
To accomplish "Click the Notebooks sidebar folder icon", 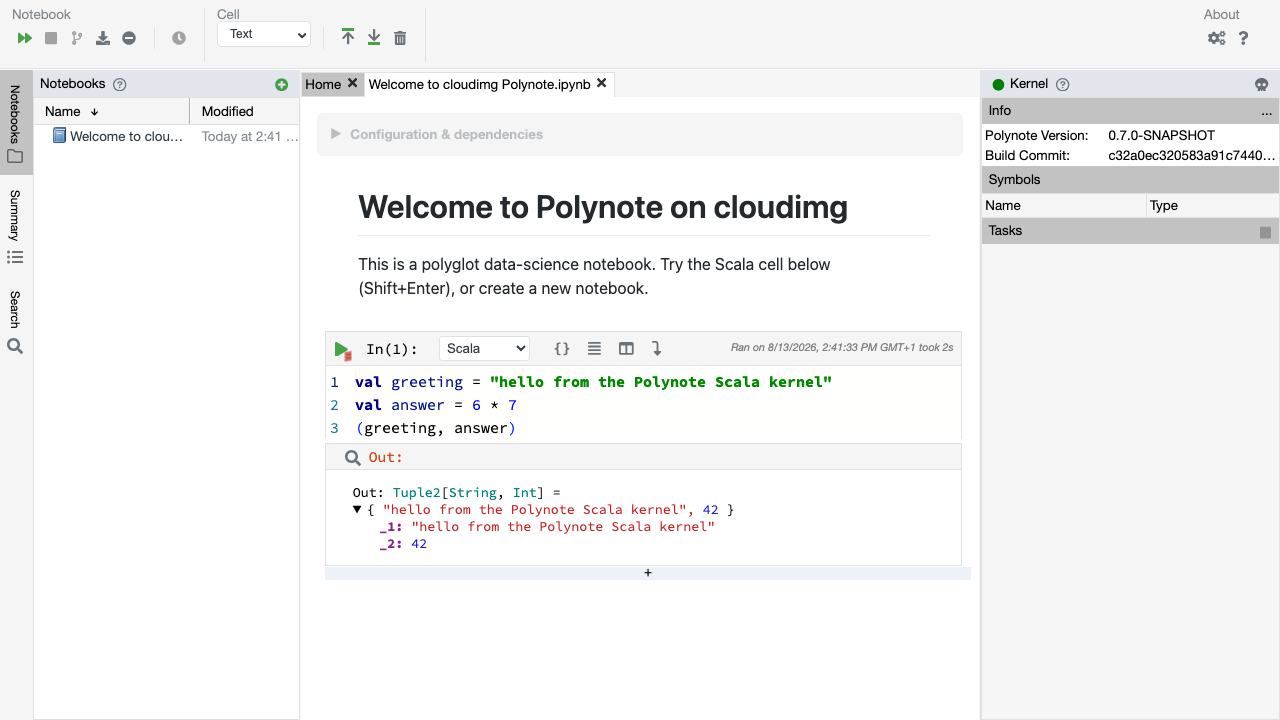I will pyautogui.click(x=15, y=156).
